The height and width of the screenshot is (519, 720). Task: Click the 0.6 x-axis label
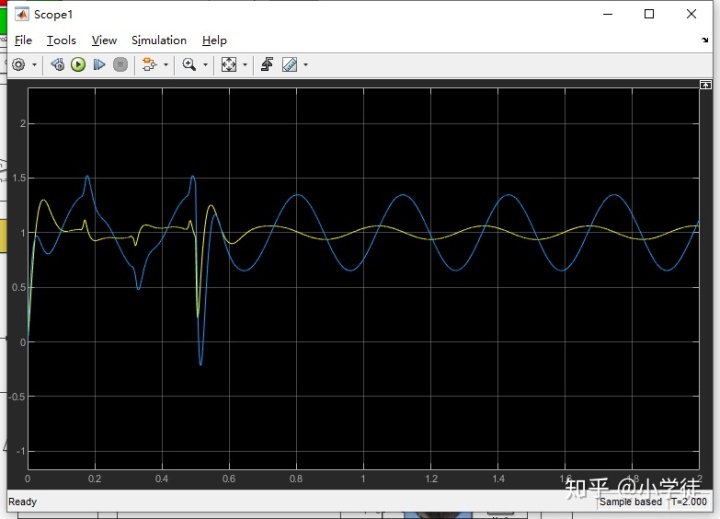[229, 479]
